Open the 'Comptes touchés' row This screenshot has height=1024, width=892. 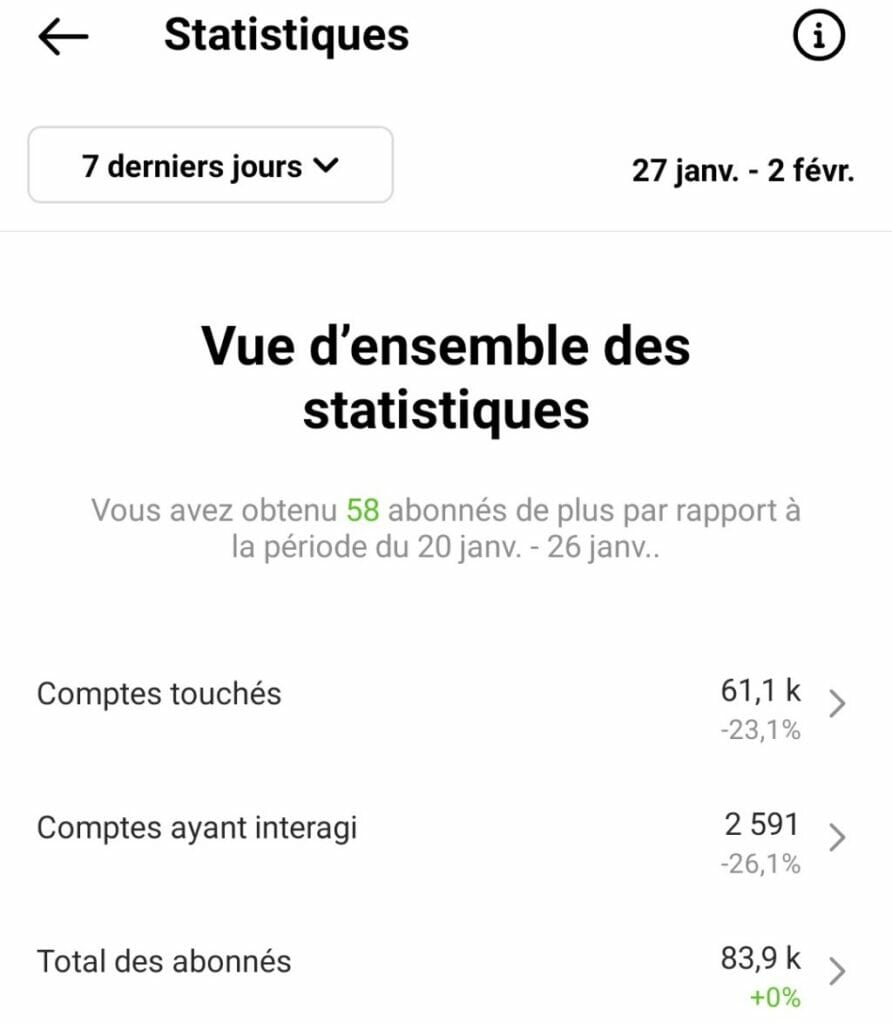click(x=159, y=694)
